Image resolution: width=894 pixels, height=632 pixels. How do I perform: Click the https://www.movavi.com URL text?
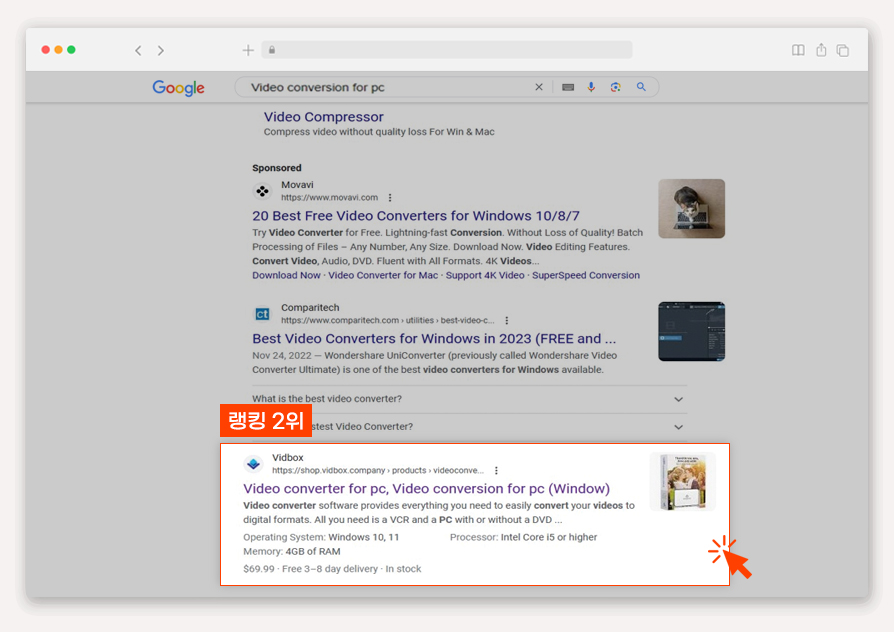pyautogui.click(x=329, y=197)
